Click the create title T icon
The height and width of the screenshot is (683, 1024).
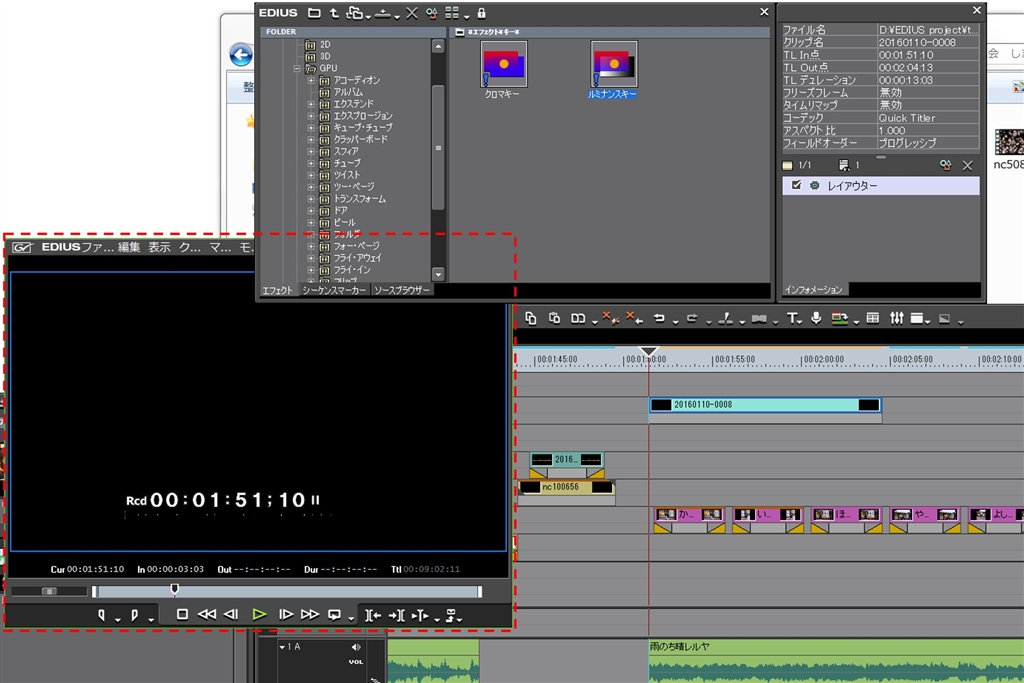tap(792, 318)
